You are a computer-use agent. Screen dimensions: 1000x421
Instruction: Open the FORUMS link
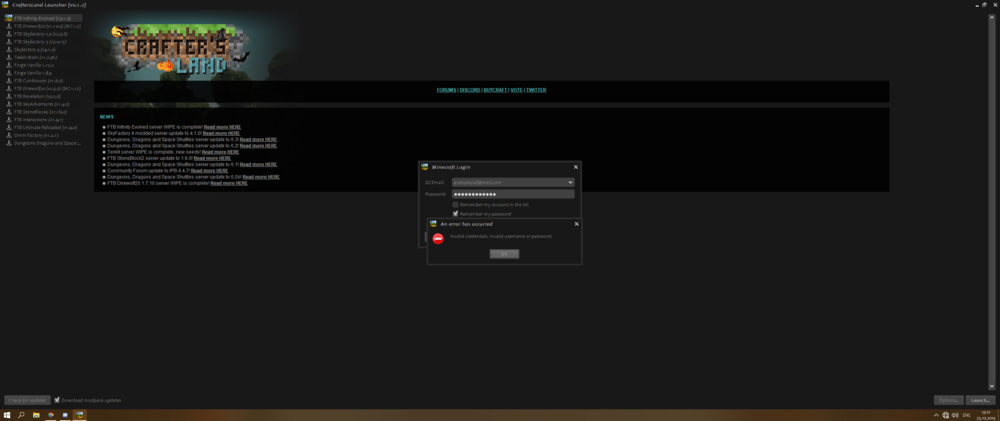point(446,90)
